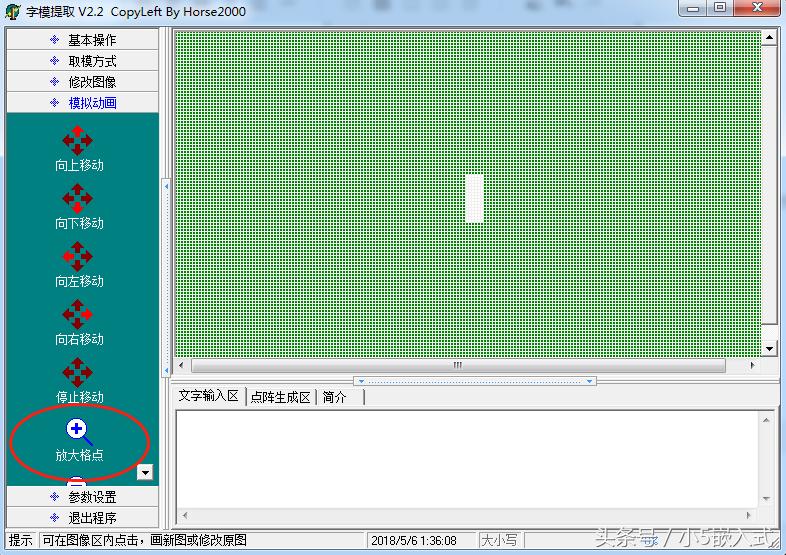This screenshot has width=786, height=555.
Task: Switch to the 点阵生成区 tab
Action: [280, 397]
